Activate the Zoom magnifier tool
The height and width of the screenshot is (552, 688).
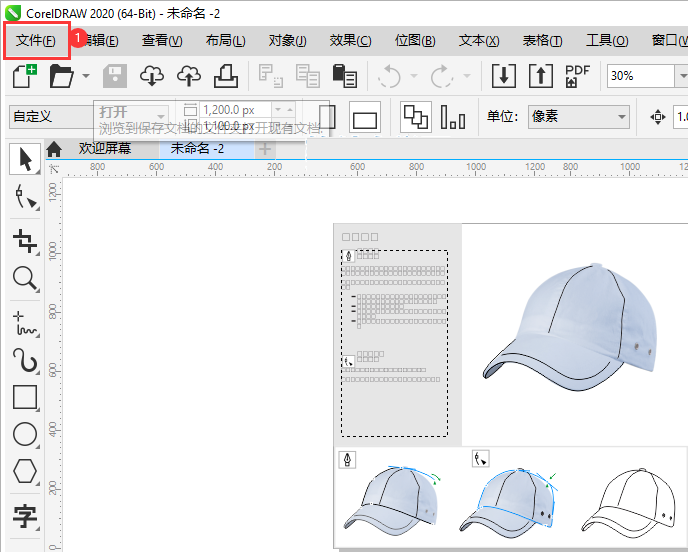pyautogui.click(x=25, y=278)
